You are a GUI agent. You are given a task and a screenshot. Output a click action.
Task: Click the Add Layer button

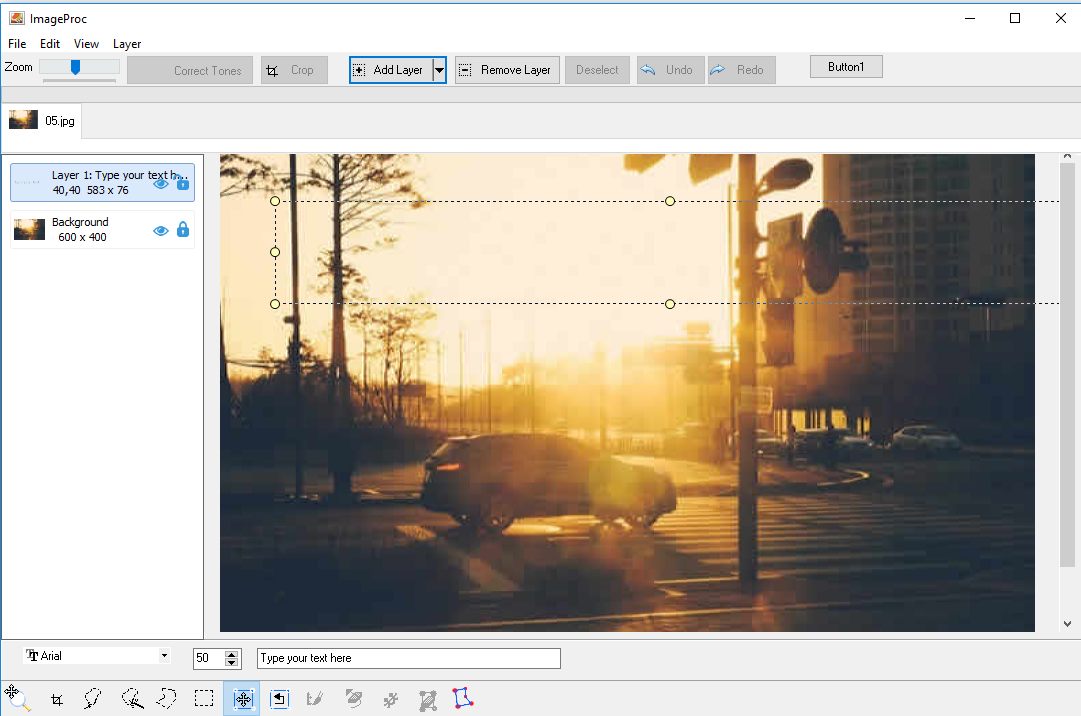coord(391,70)
